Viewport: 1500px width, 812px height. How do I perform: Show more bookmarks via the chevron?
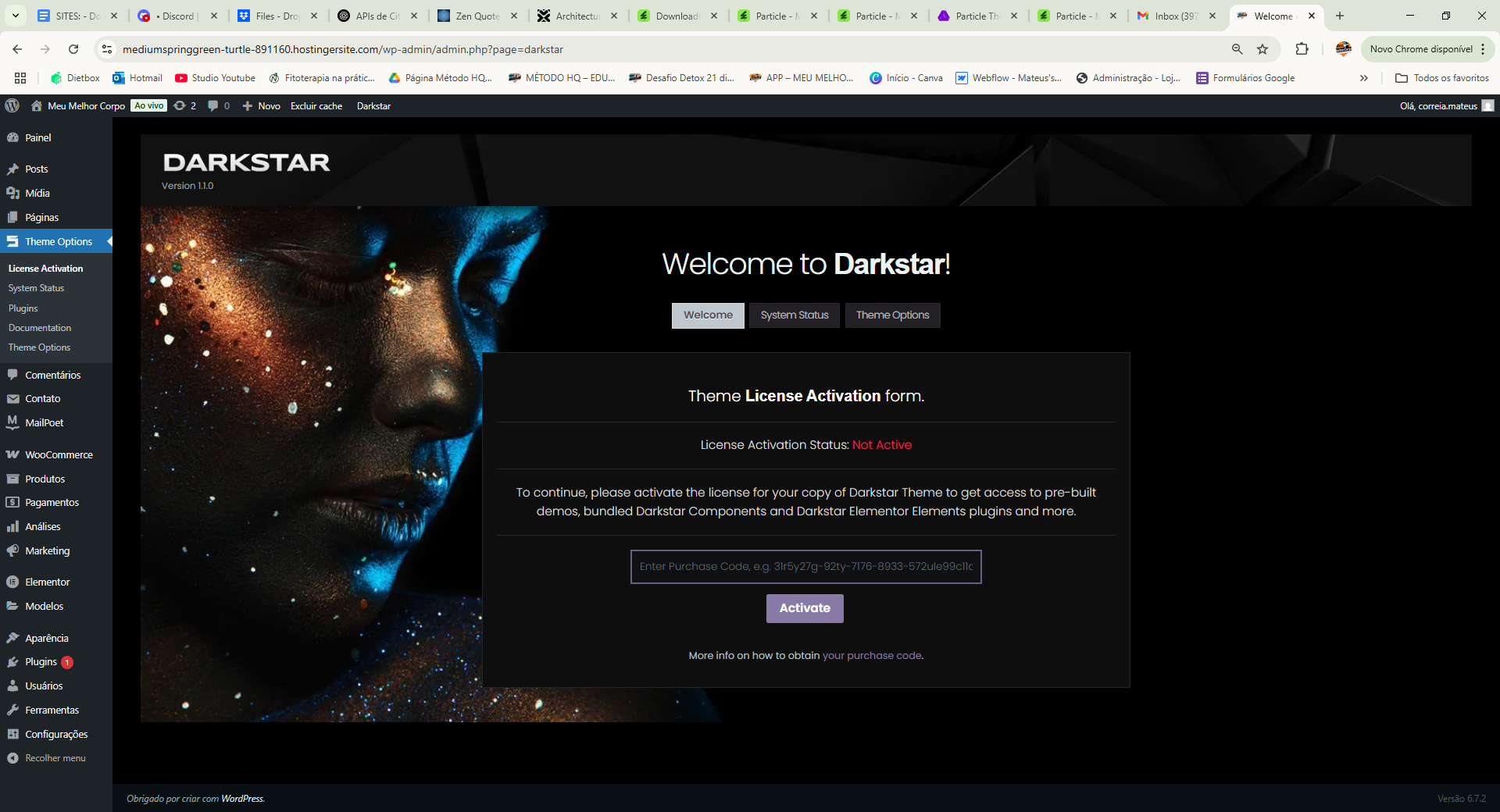click(1364, 78)
